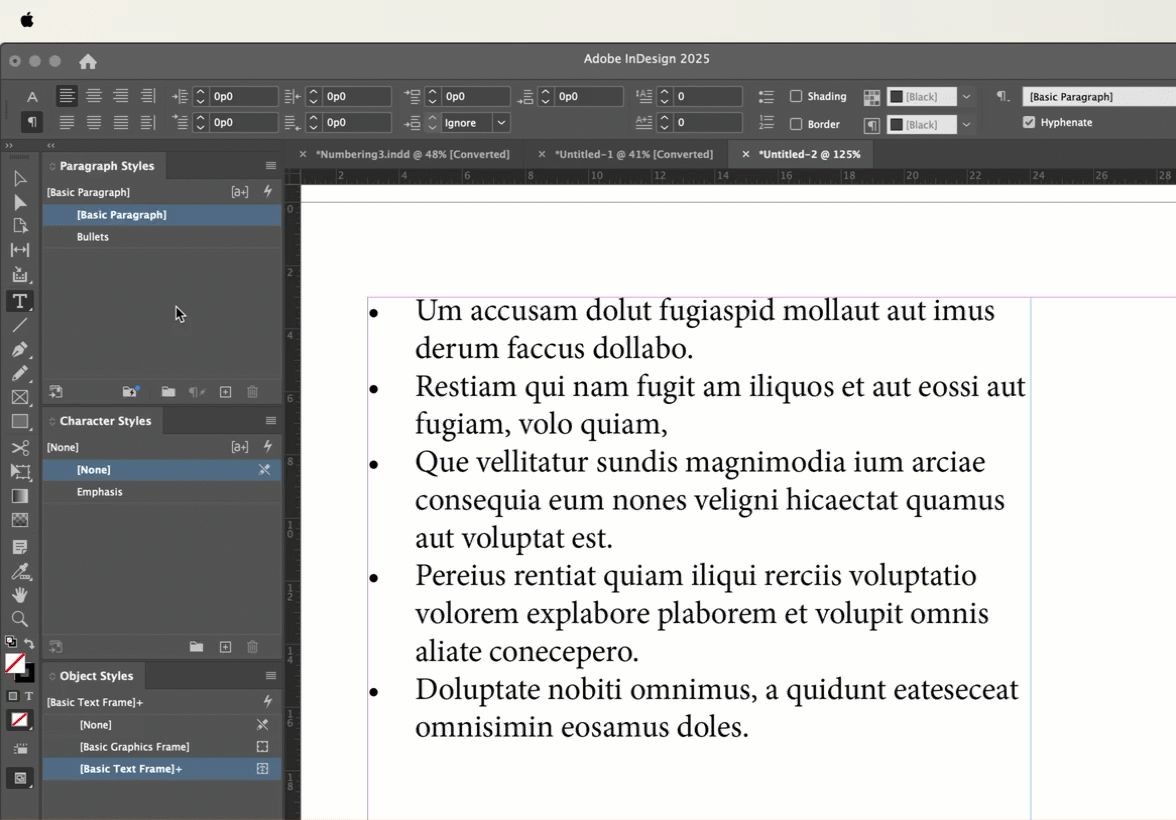
Task: Select the Type tool
Action: pos(20,301)
